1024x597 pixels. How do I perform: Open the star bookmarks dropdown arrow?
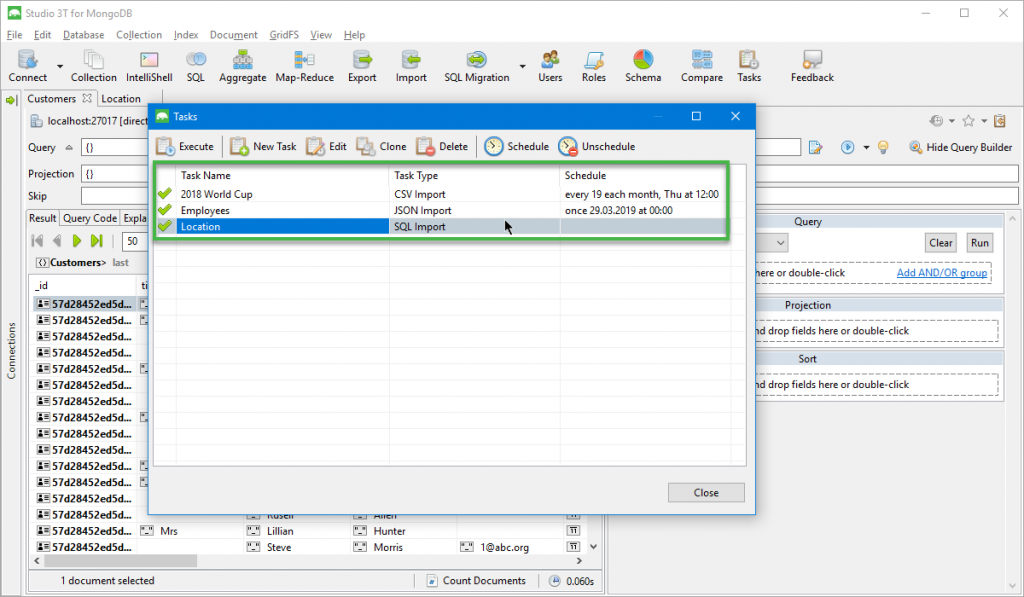tap(984, 121)
